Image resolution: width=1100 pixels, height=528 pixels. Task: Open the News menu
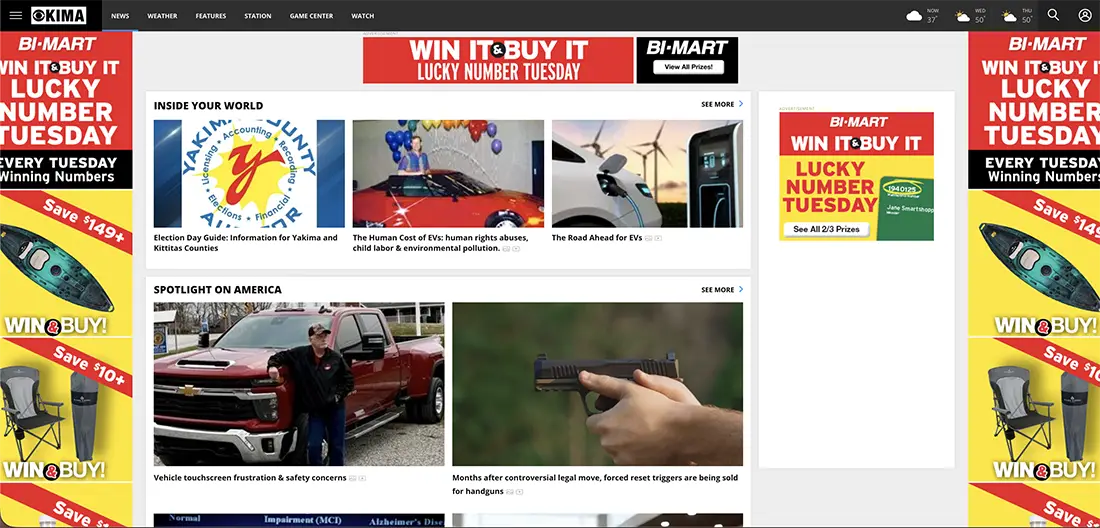[x=120, y=15]
